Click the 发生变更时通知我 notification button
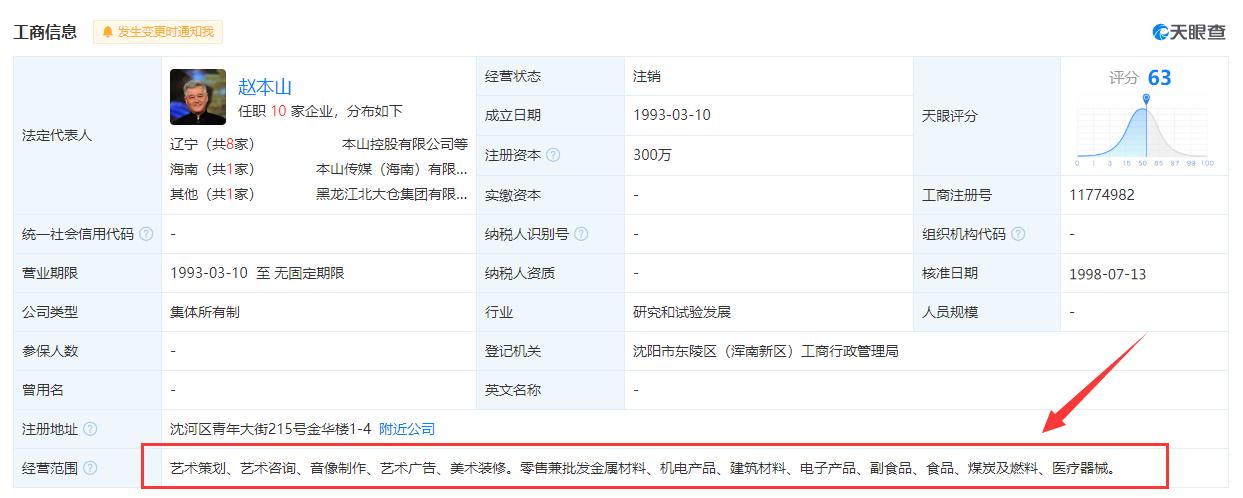The width and height of the screenshot is (1243, 498). point(158,32)
